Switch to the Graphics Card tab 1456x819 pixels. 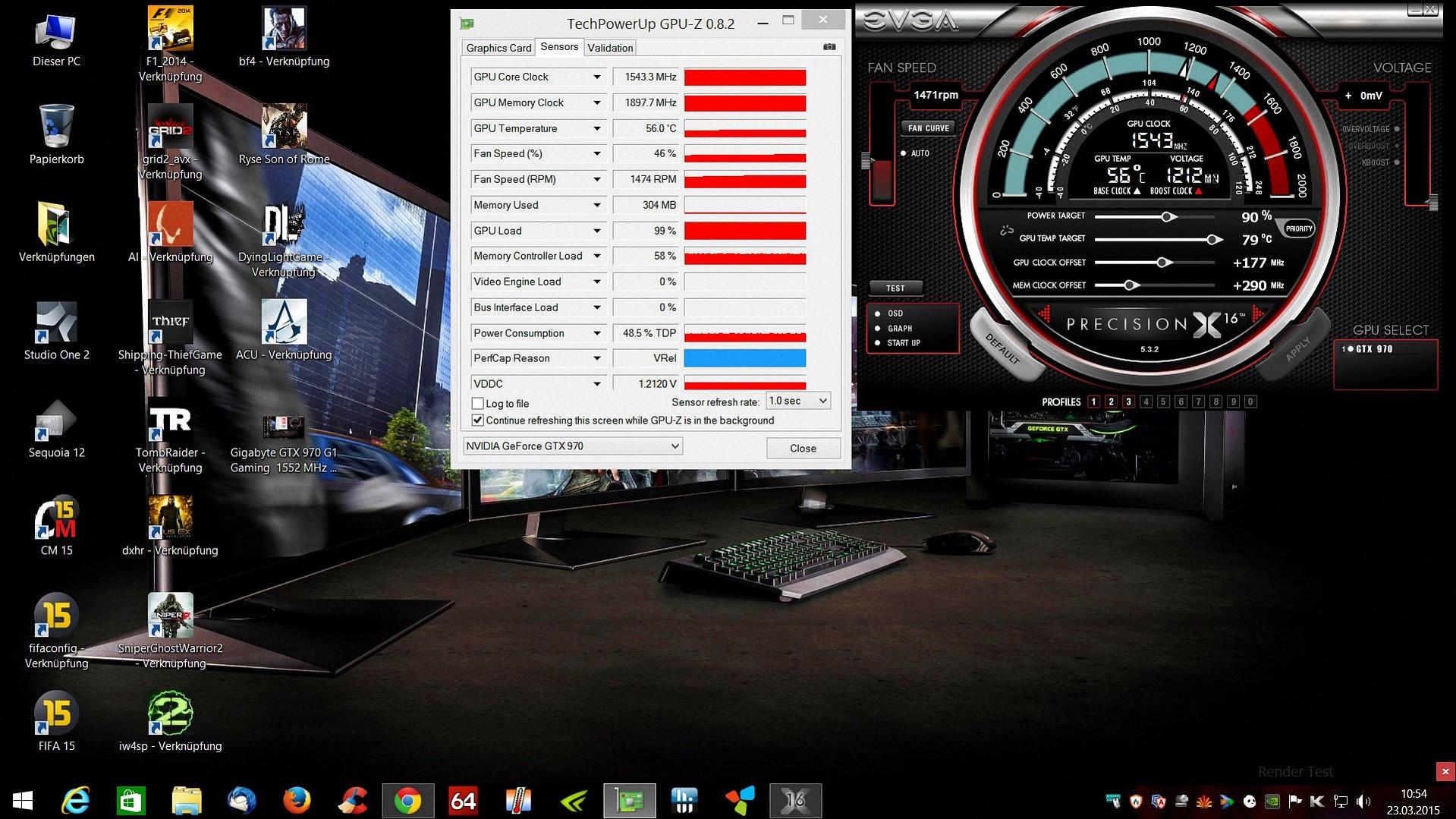point(498,48)
